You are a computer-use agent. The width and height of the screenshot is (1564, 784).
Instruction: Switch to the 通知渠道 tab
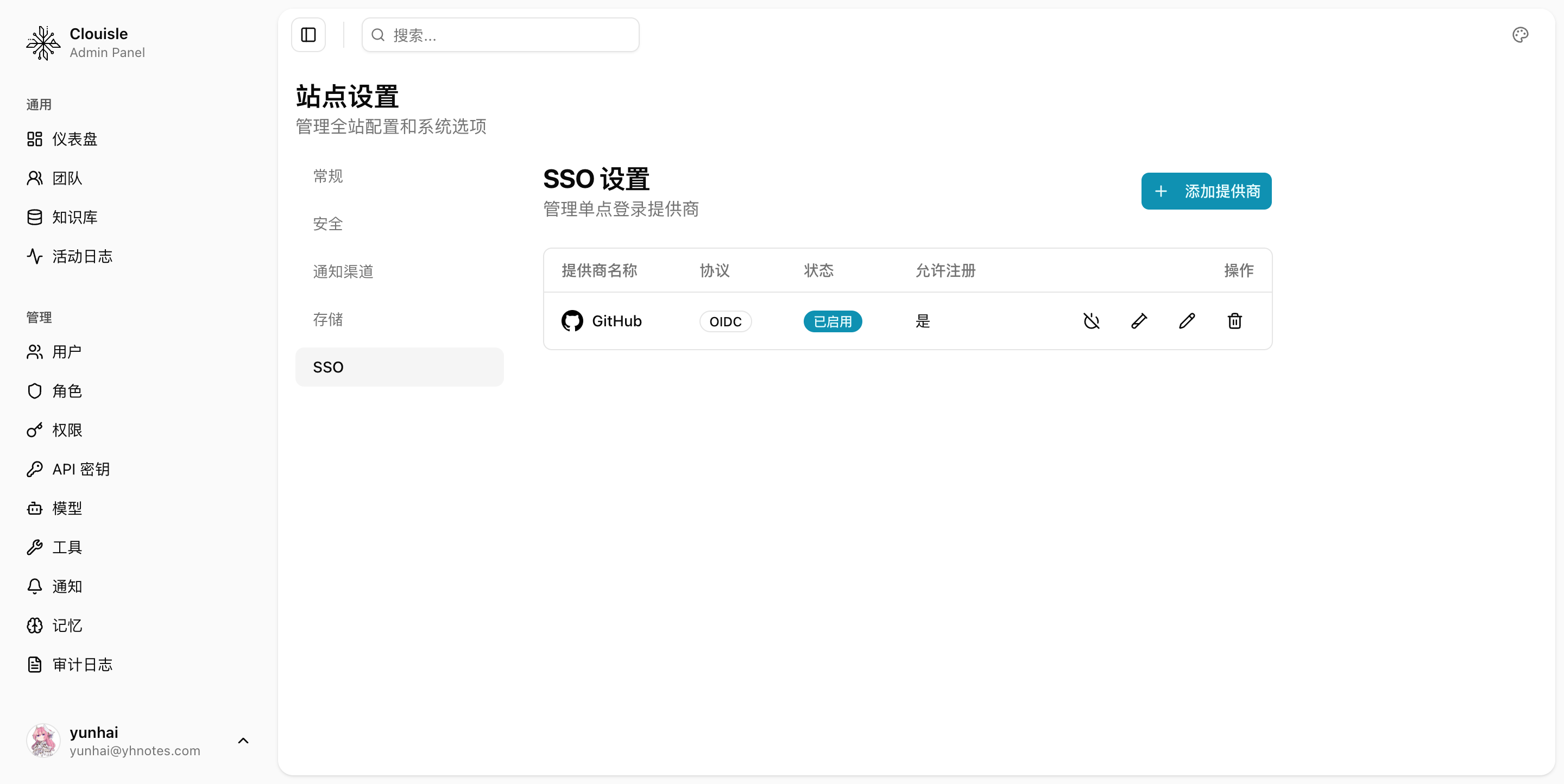click(x=343, y=271)
